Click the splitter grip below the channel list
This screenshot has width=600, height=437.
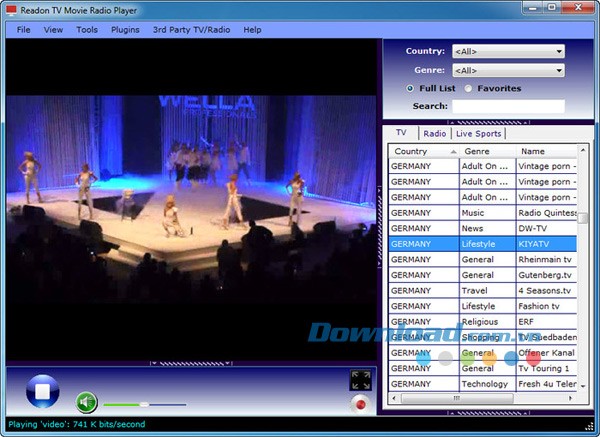coord(489,413)
